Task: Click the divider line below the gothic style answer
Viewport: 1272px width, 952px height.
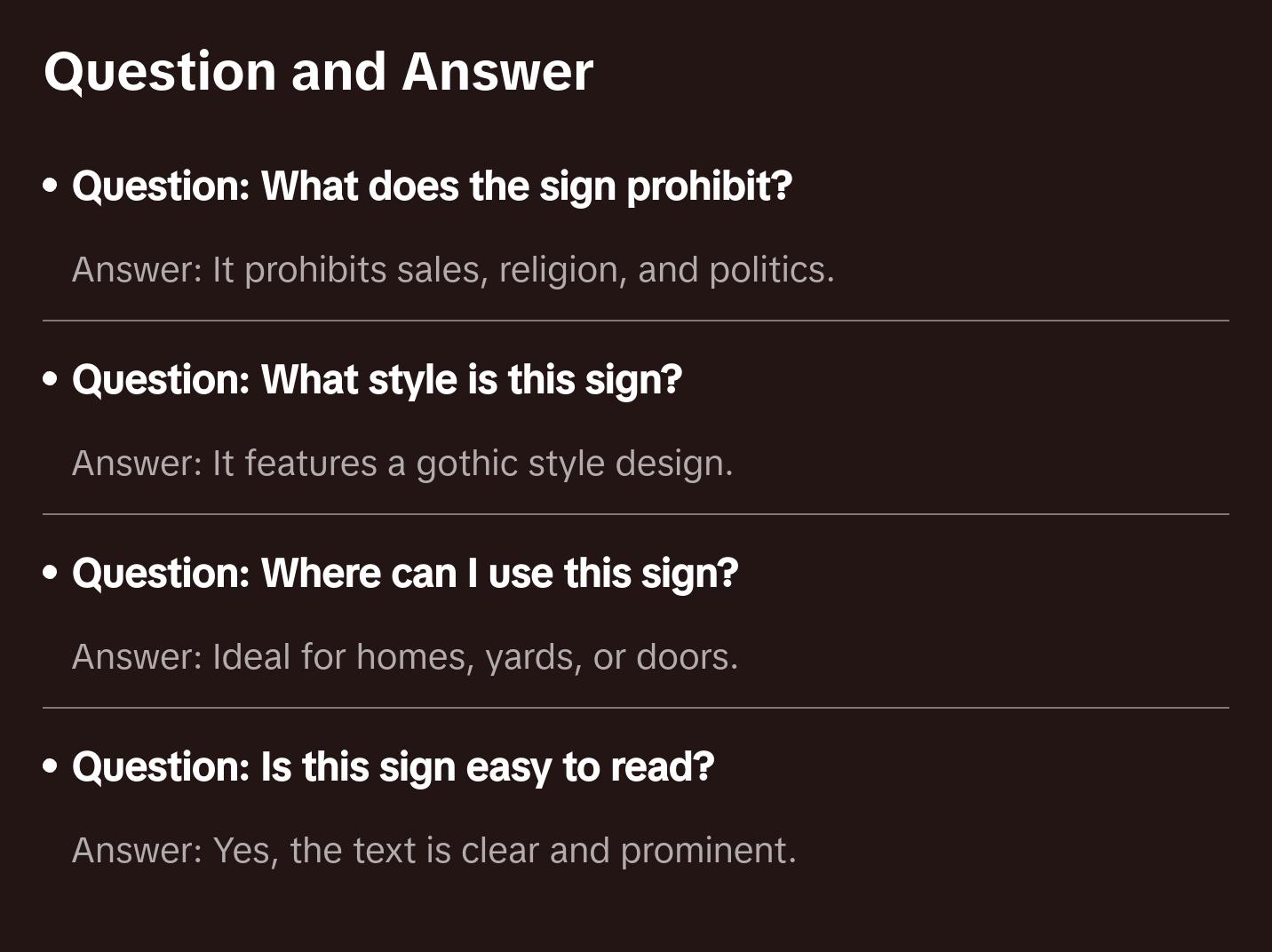Action: (x=636, y=514)
